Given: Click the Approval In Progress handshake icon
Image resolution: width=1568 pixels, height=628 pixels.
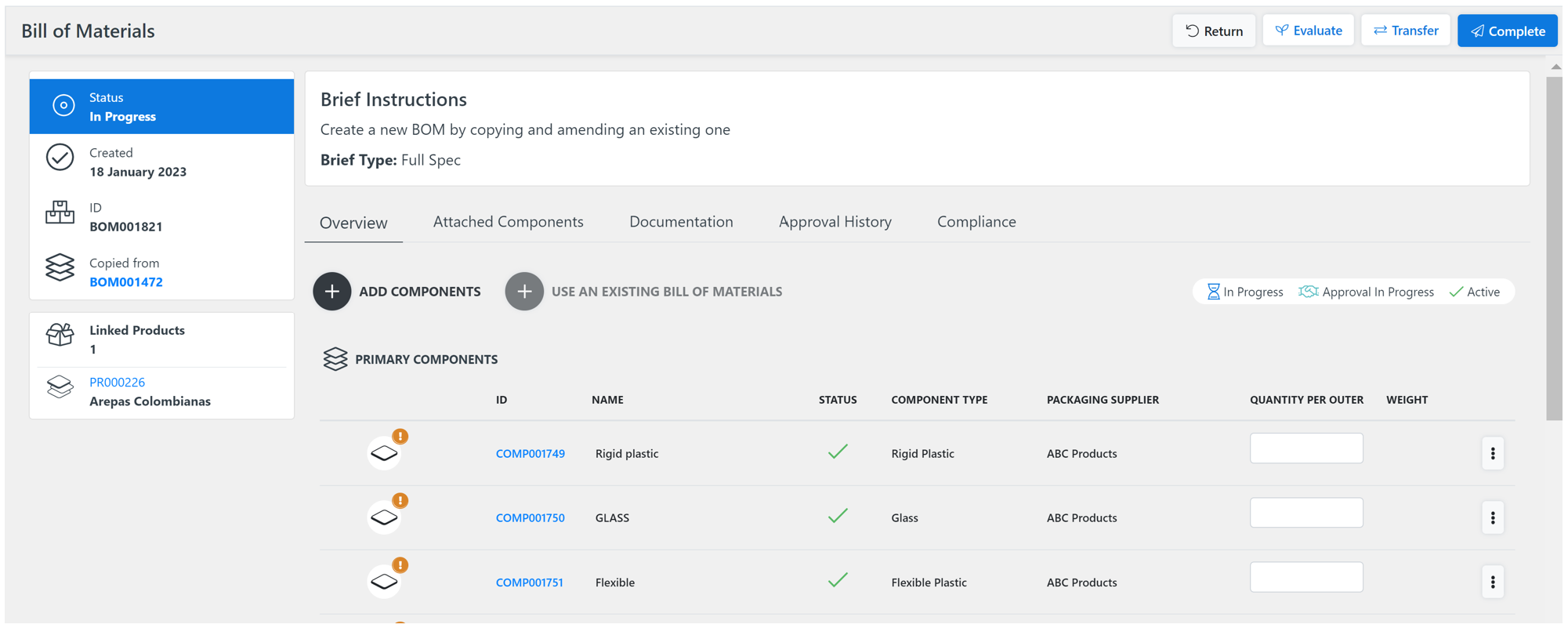Looking at the screenshot, I should point(1308,292).
